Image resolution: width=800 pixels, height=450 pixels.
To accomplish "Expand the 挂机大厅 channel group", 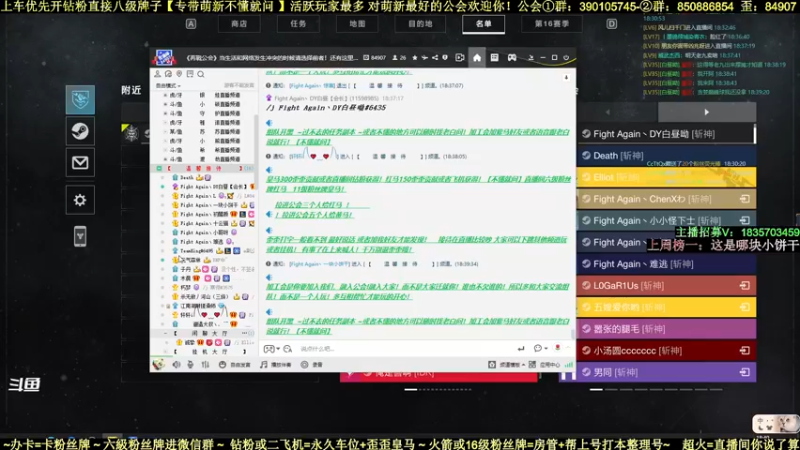I will click(x=166, y=352).
